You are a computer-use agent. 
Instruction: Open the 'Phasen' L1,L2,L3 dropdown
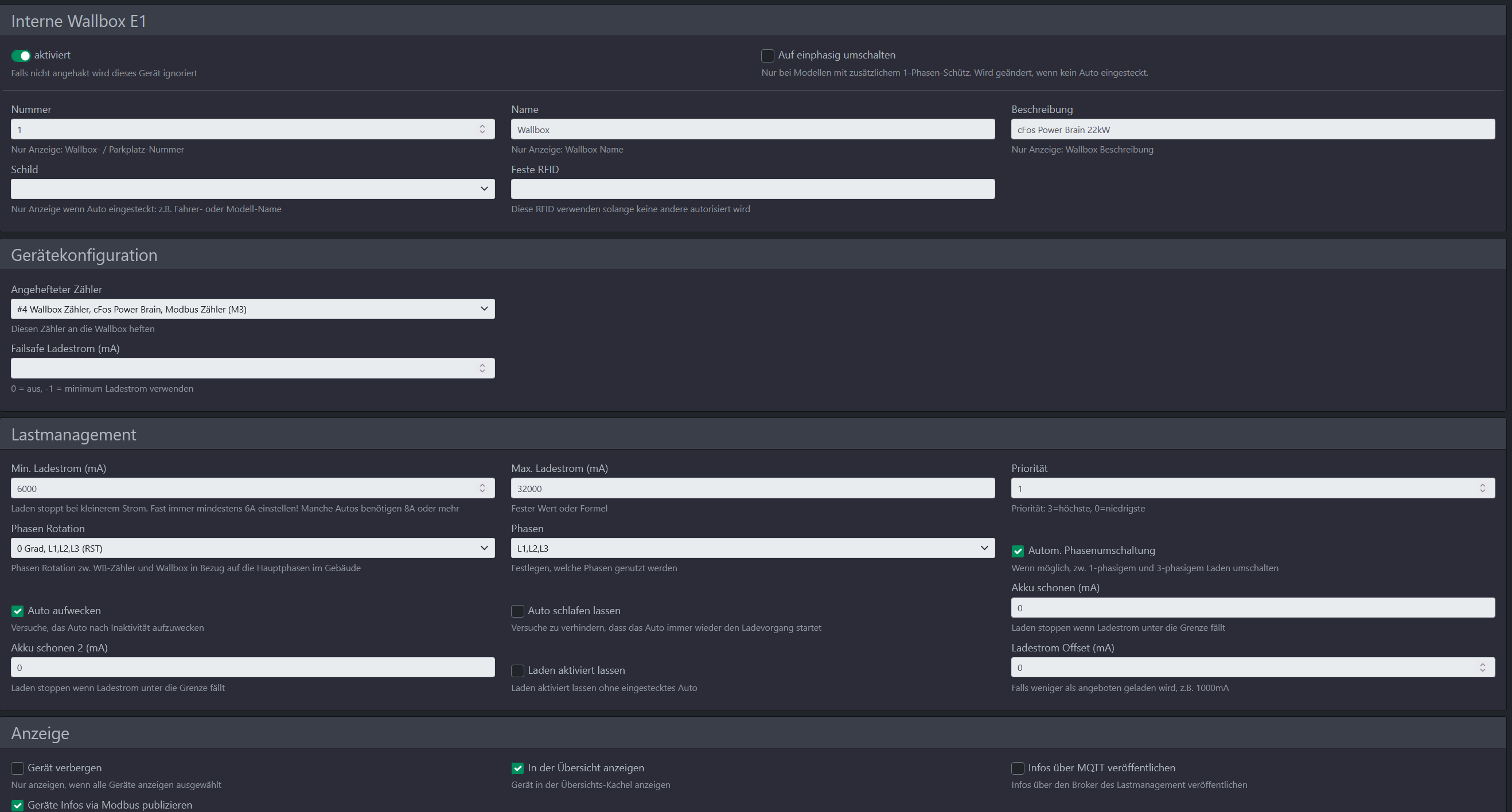(753, 548)
